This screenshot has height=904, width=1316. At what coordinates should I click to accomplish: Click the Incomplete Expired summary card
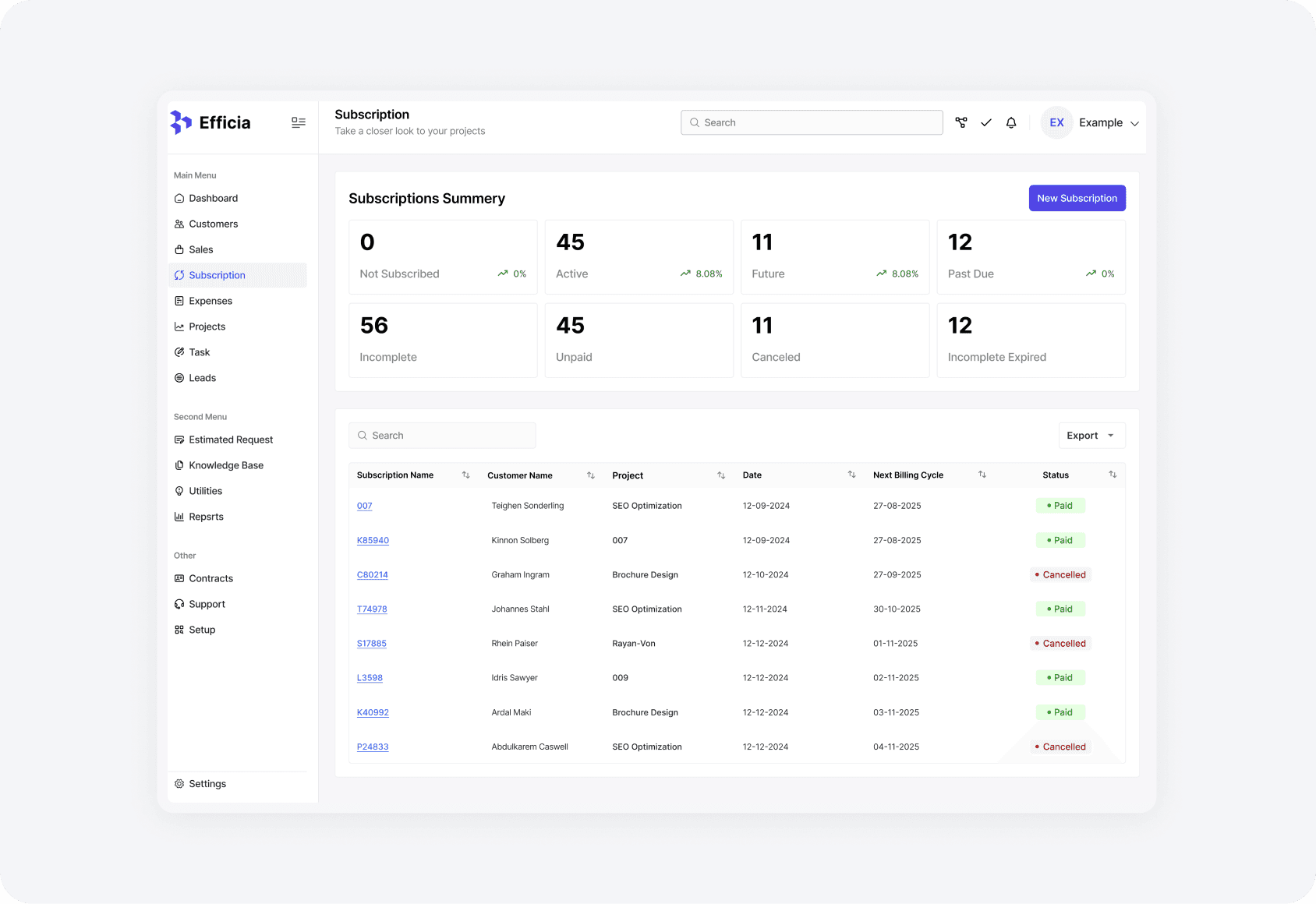1031,341
